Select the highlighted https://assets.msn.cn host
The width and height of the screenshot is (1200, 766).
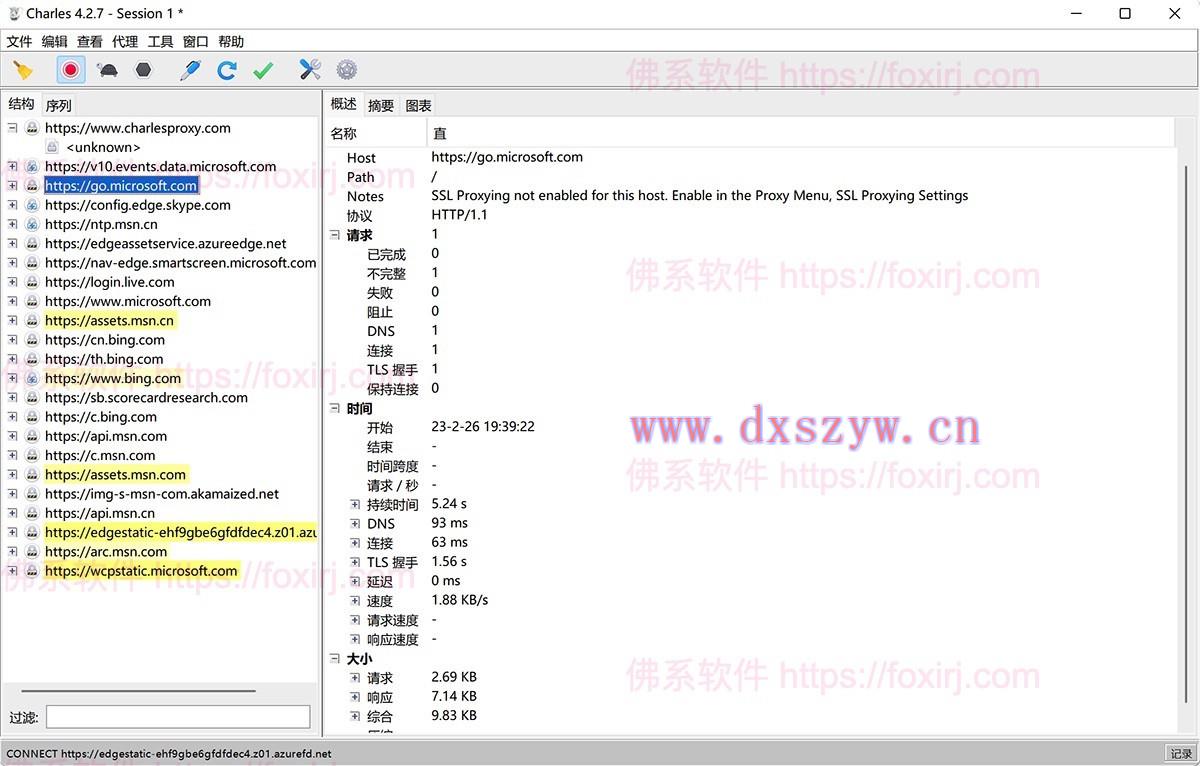[110, 321]
